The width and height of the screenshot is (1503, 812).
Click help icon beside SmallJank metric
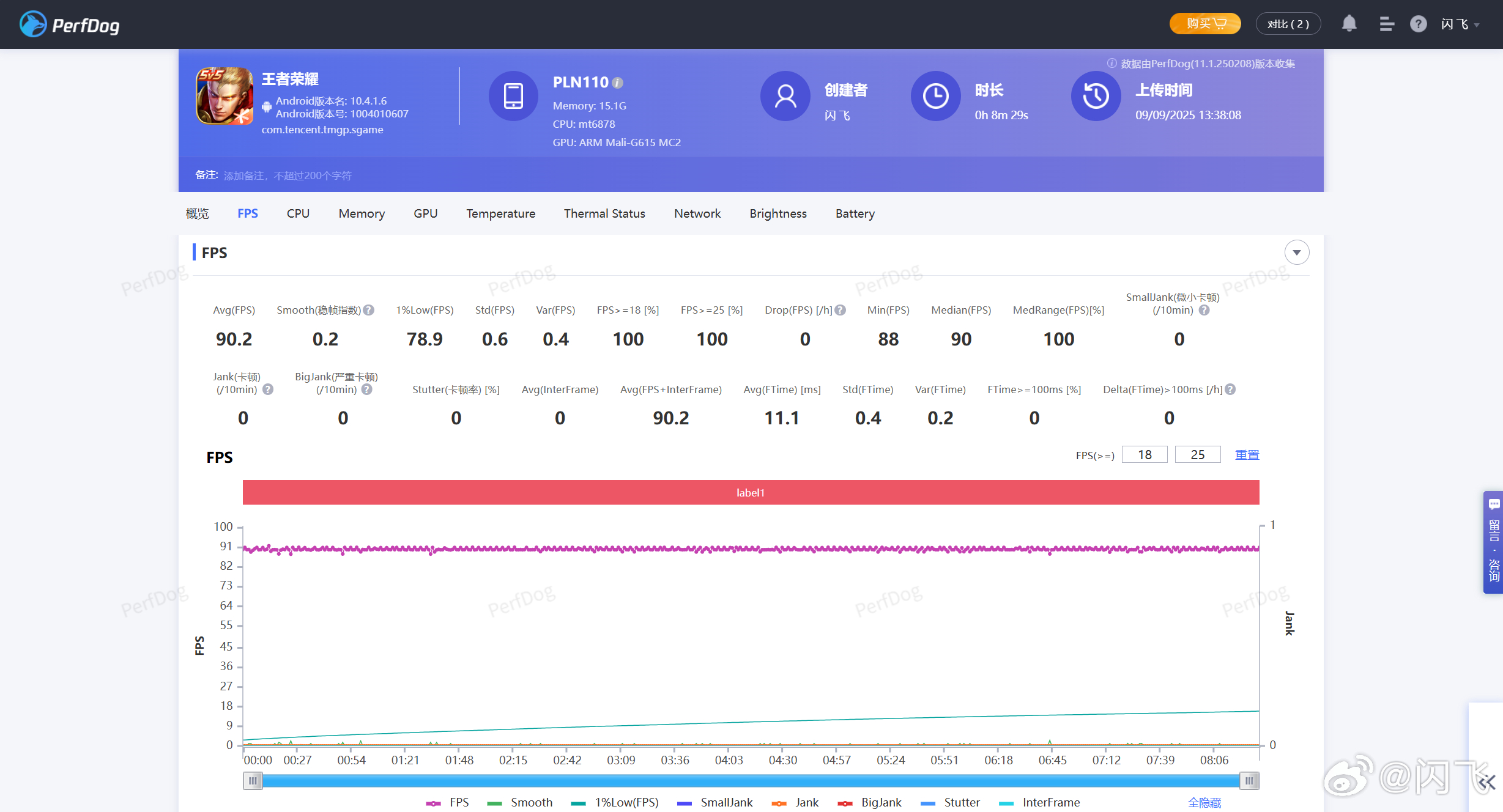point(1204,310)
